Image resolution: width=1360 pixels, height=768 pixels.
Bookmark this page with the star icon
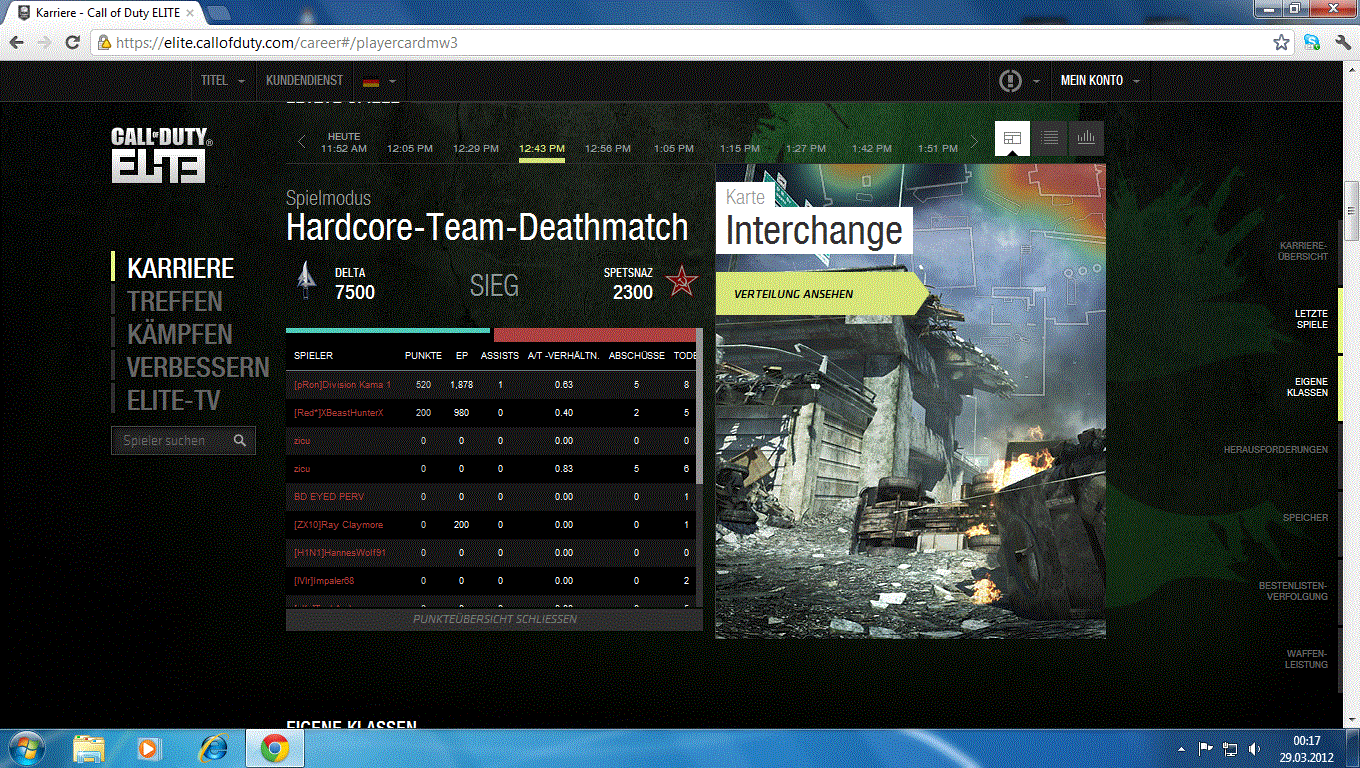point(1281,43)
